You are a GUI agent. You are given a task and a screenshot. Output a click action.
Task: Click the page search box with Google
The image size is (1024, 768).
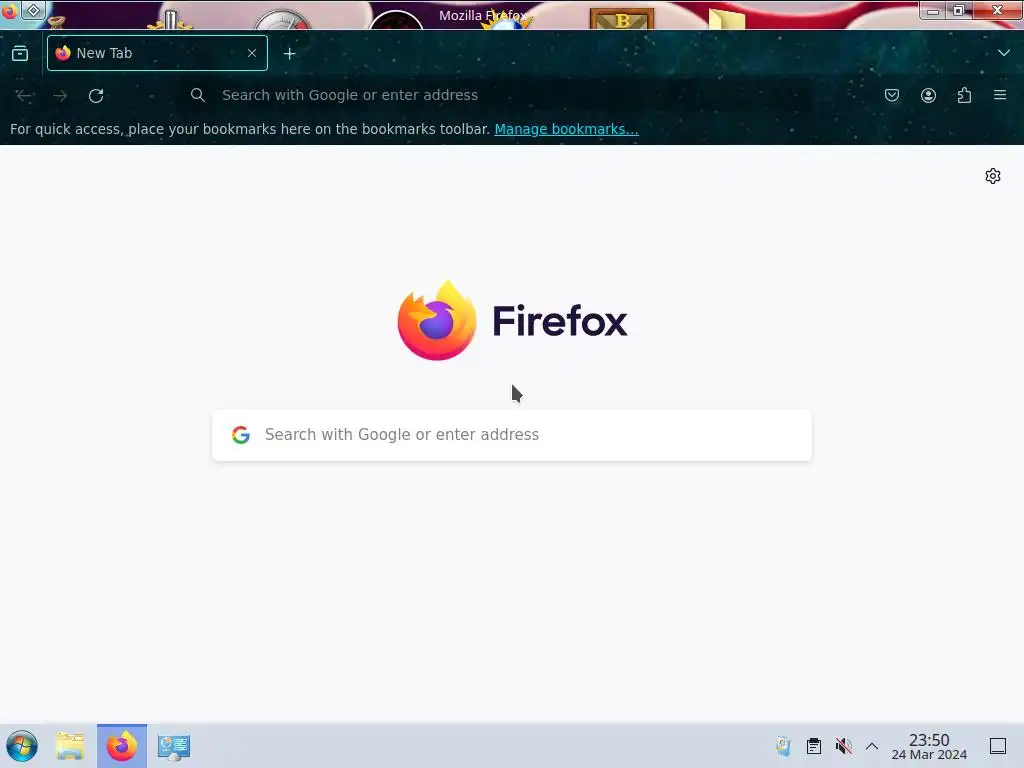click(512, 435)
